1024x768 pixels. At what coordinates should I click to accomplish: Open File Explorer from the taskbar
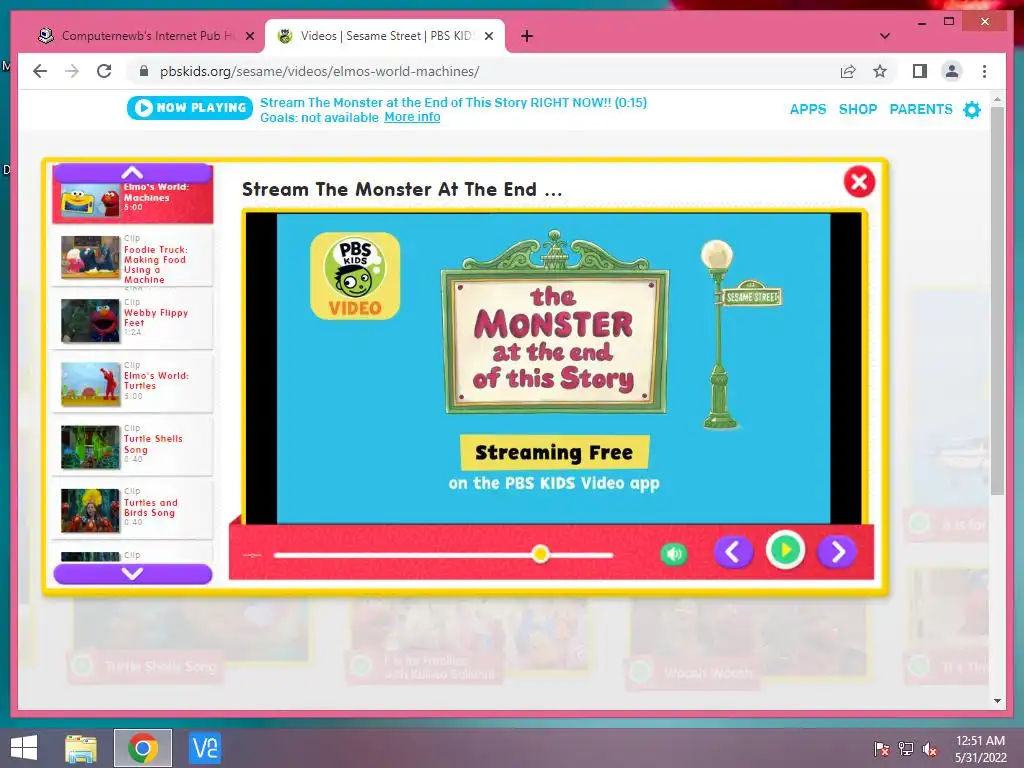(x=82, y=748)
